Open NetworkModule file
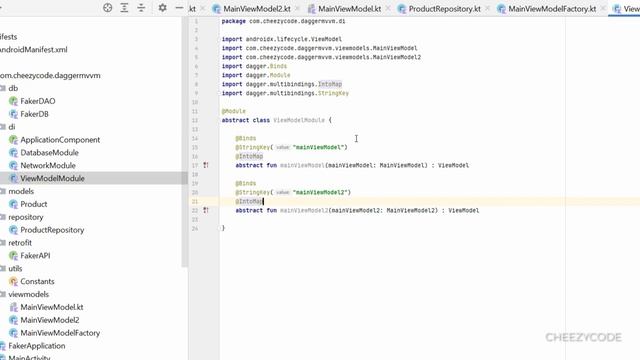 [x=48, y=165]
